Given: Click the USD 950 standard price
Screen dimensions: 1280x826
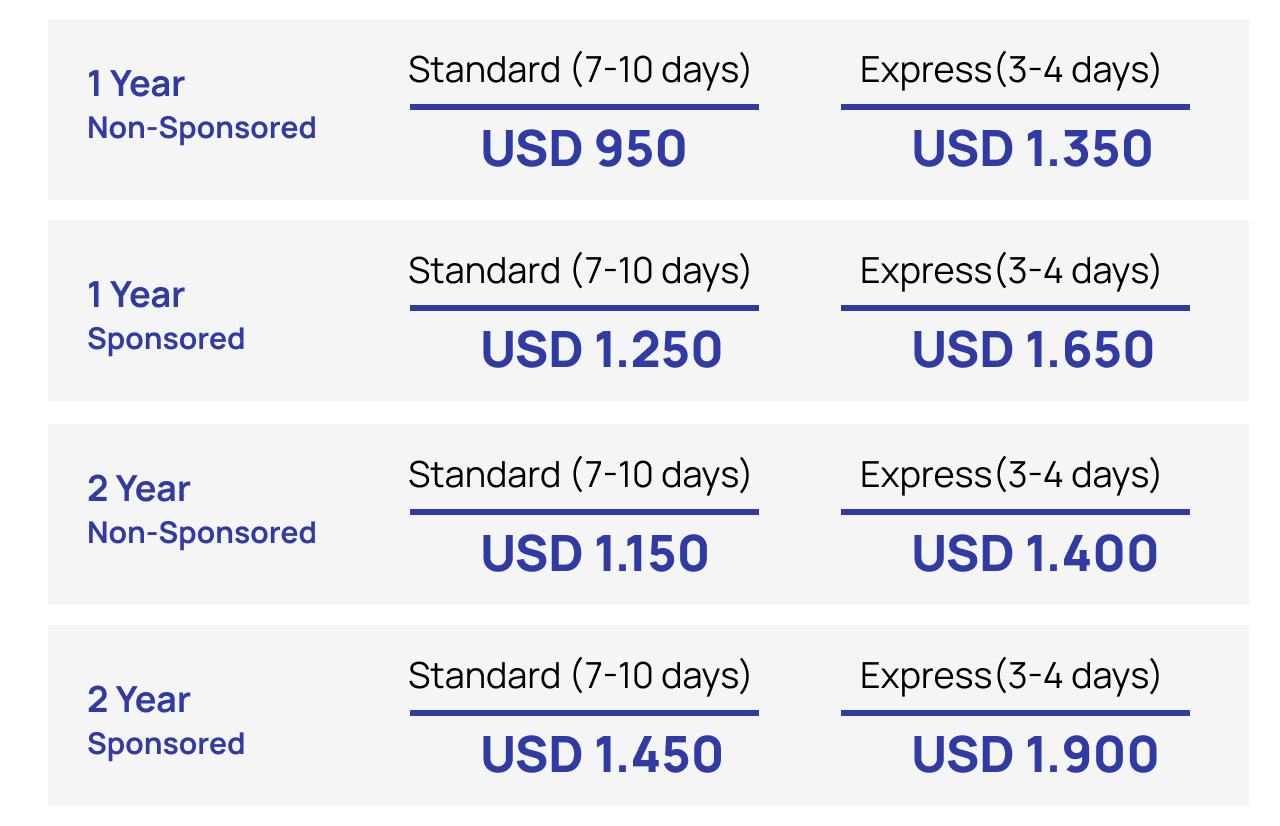Looking at the screenshot, I should pyautogui.click(x=583, y=149).
